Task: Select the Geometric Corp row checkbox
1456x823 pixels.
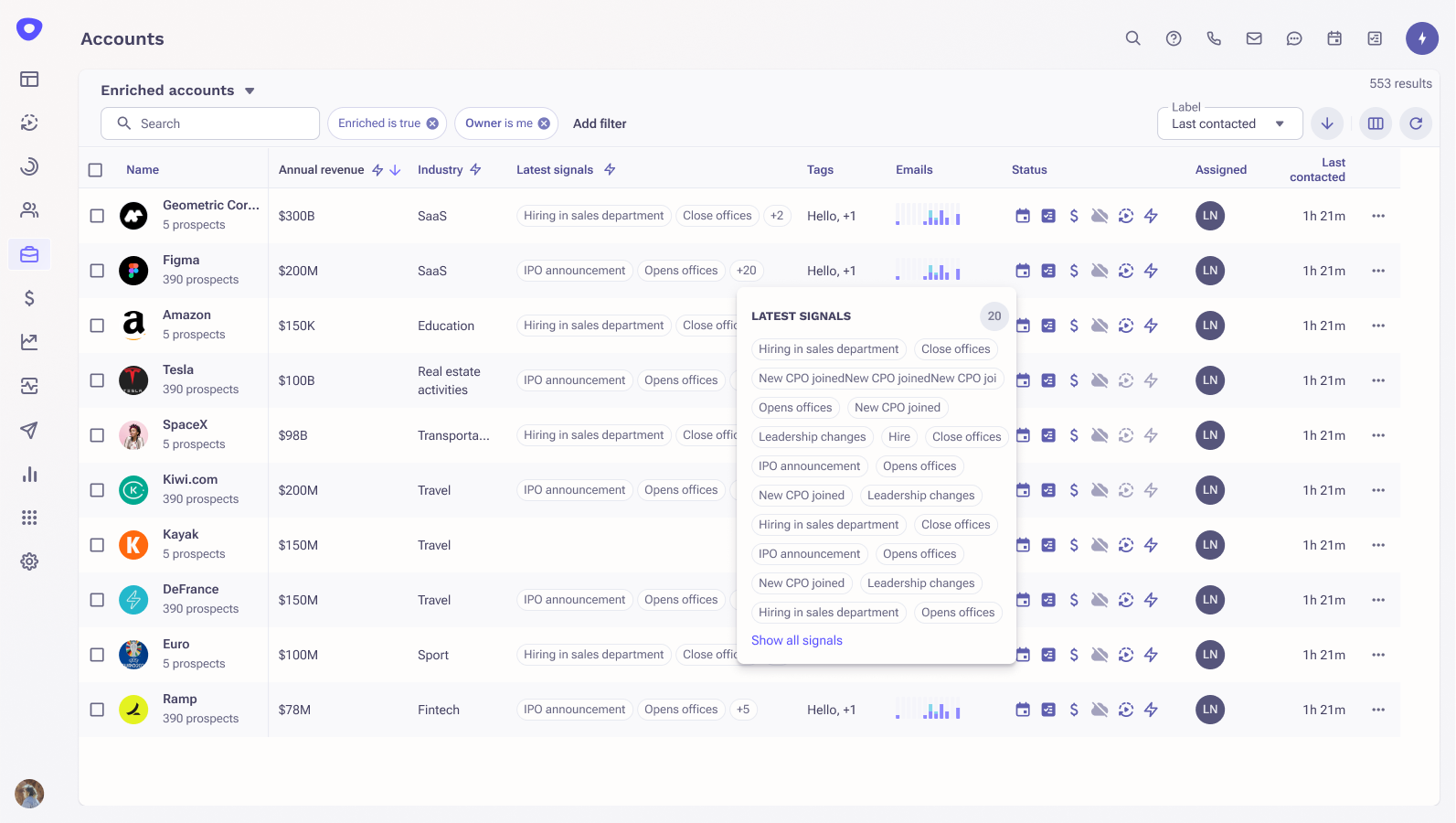Action: click(x=97, y=216)
